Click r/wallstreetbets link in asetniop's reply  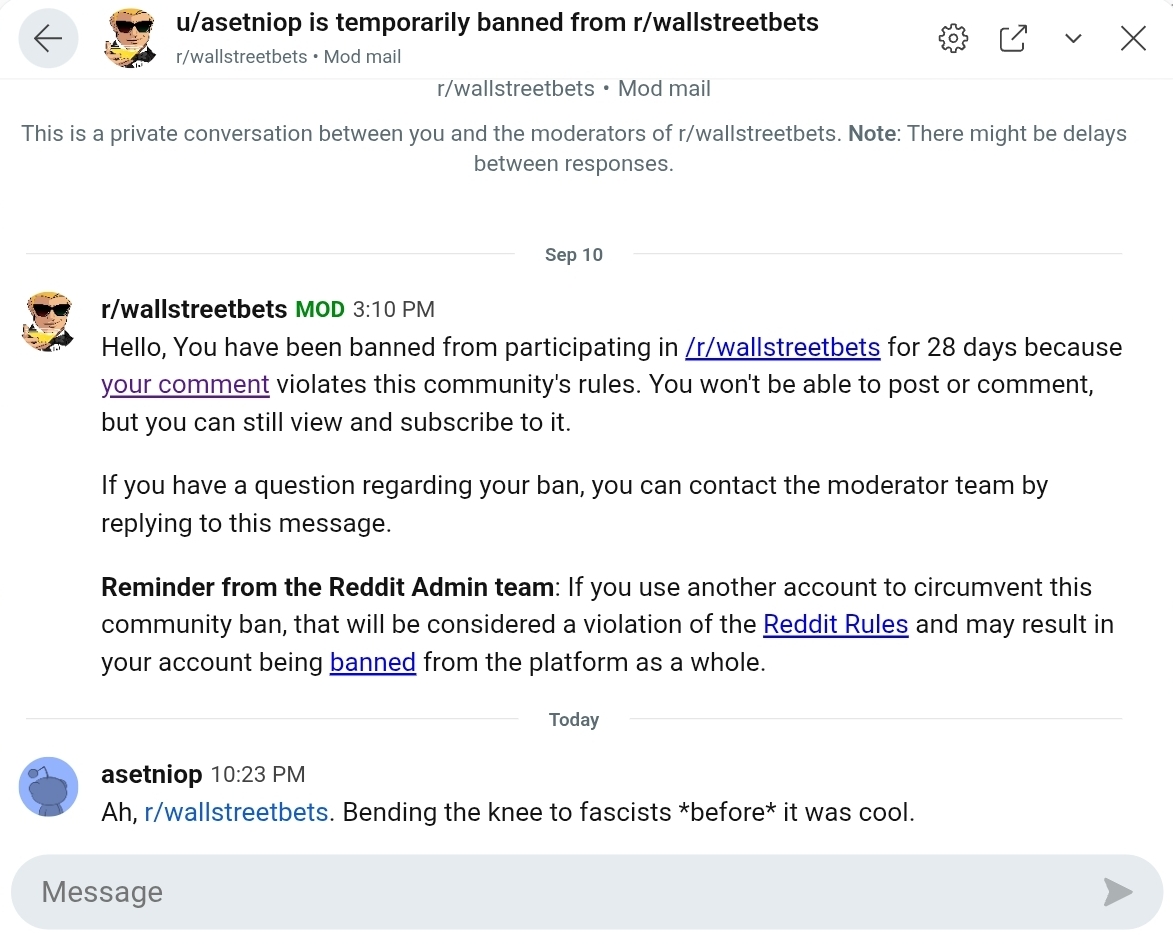pos(236,812)
